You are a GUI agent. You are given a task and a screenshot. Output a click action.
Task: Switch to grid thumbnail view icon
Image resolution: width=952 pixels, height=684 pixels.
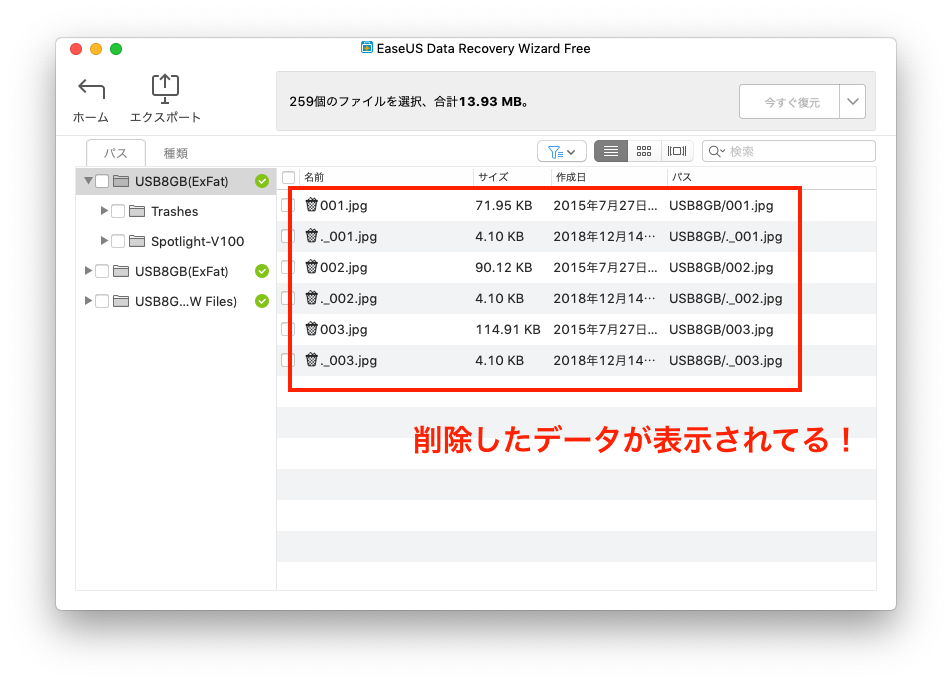point(644,151)
